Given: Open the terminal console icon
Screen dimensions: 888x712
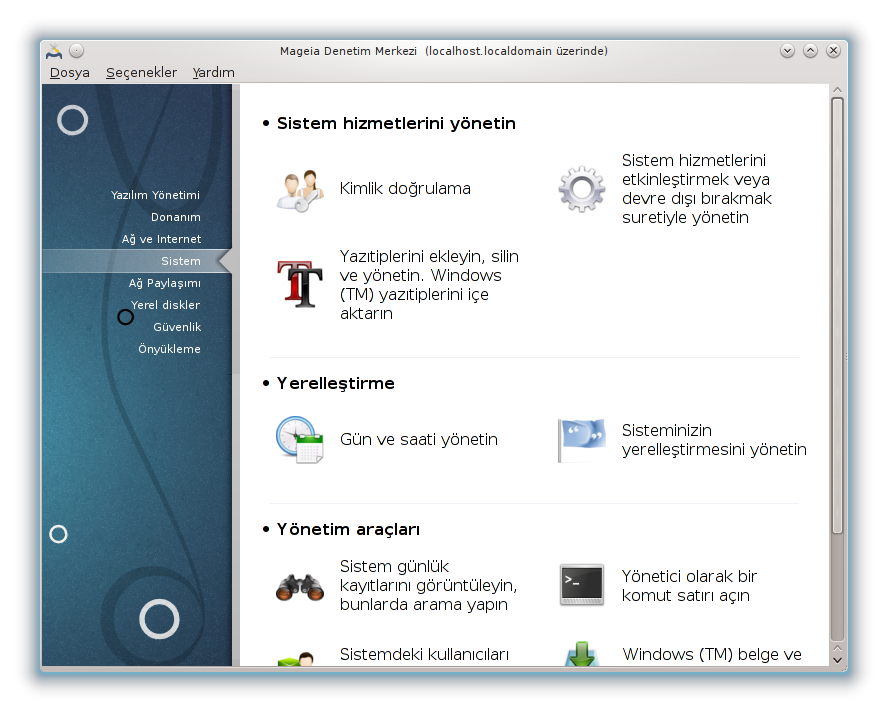Looking at the screenshot, I should [582, 585].
